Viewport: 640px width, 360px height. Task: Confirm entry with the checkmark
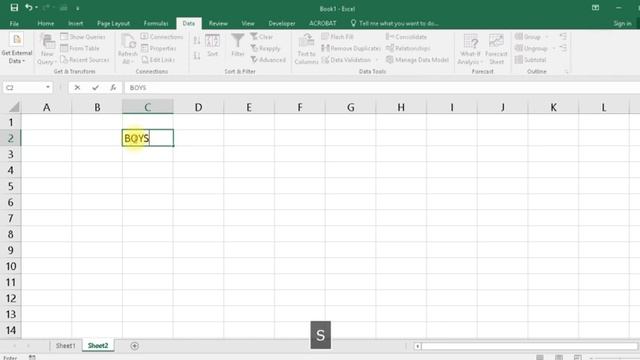coord(96,87)
